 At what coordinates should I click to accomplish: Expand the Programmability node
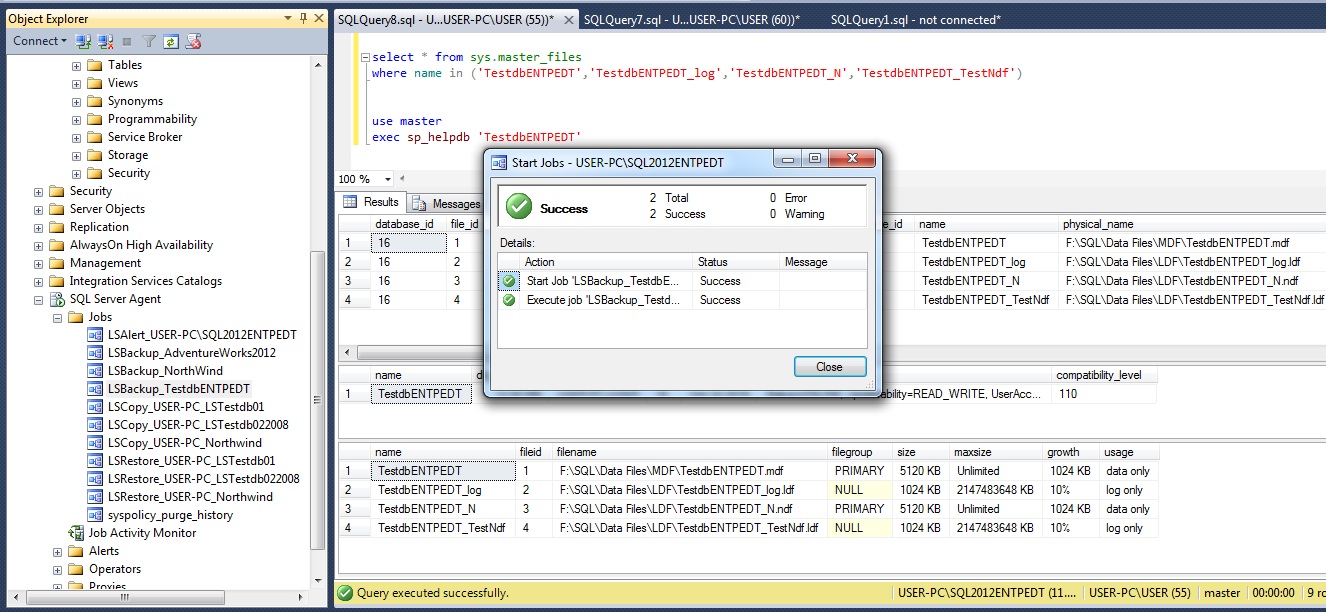click(x=76, y=119)
